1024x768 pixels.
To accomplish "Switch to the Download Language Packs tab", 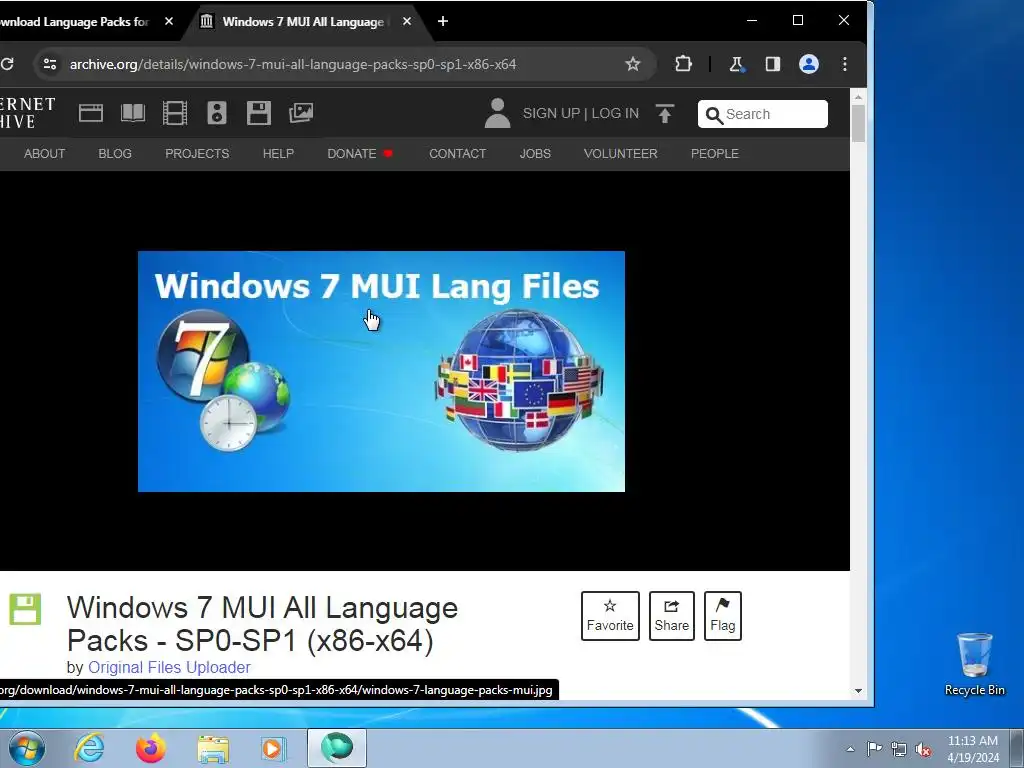I will click(x=73, y=22).
